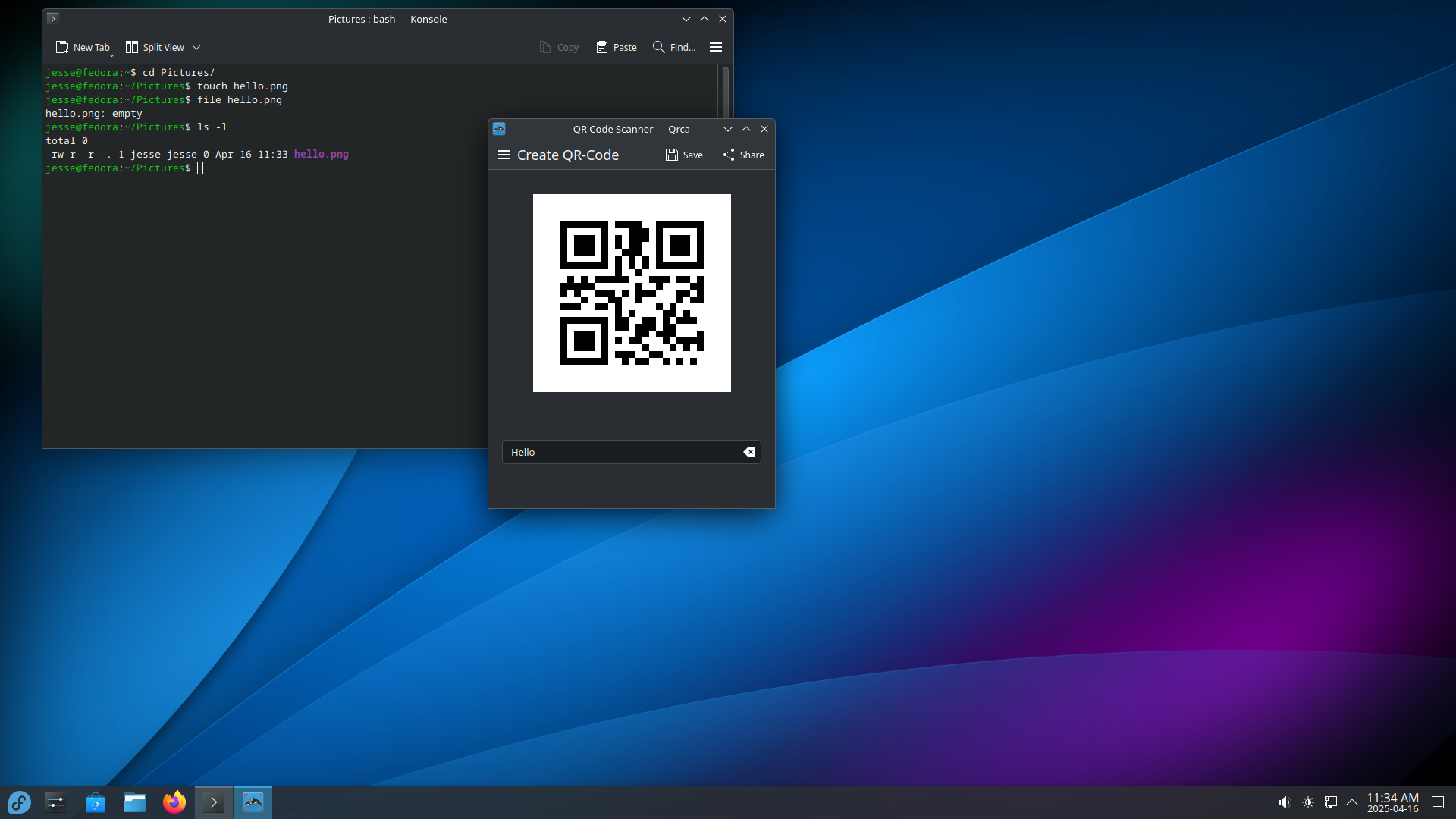Open the Qrca hamburger menu
1456x819 pixels.
[x=504, y=155]
